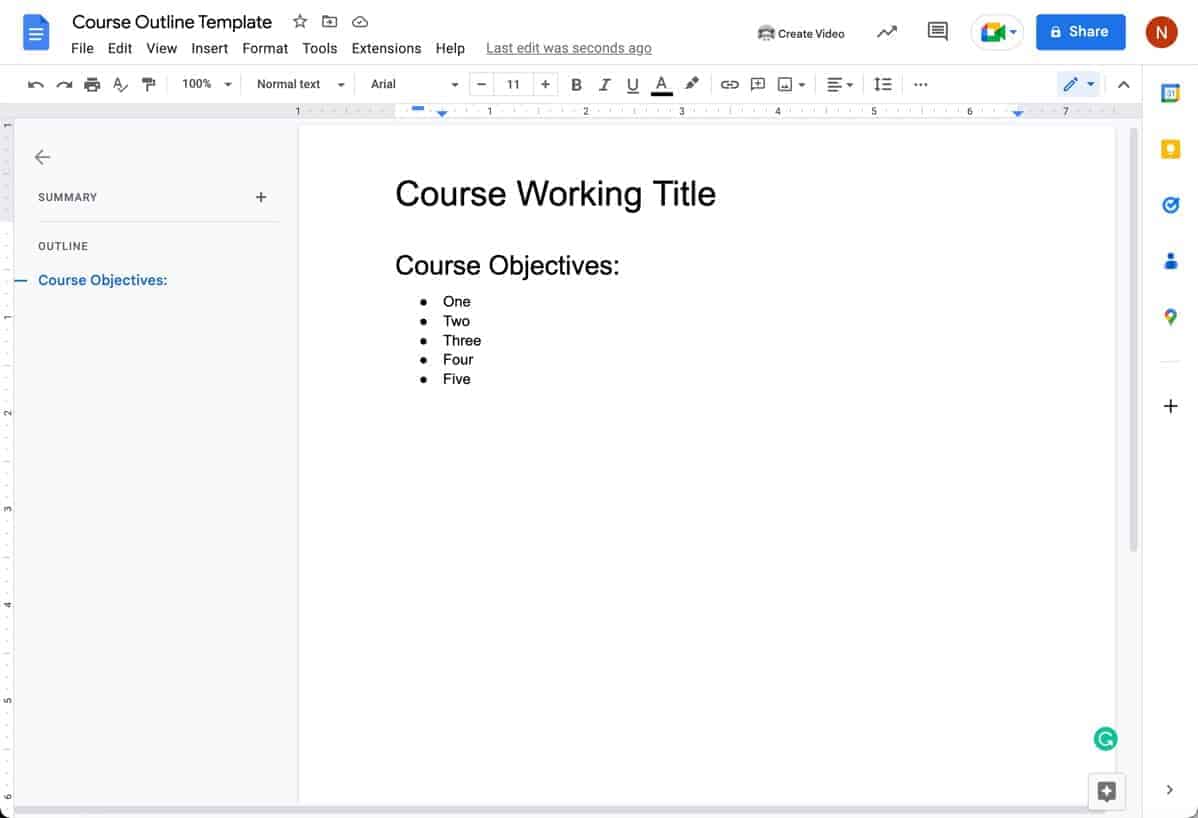Open the highlight color picker

(691, 84)
